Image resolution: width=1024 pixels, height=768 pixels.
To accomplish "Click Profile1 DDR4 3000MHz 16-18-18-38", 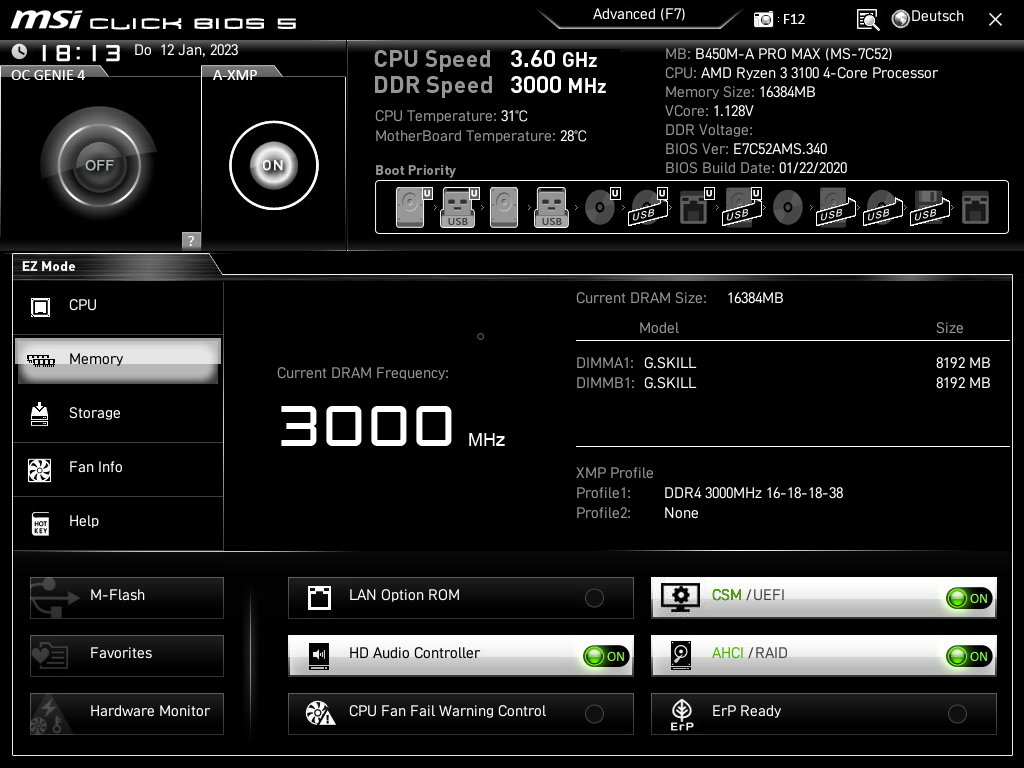I will 754,493.
